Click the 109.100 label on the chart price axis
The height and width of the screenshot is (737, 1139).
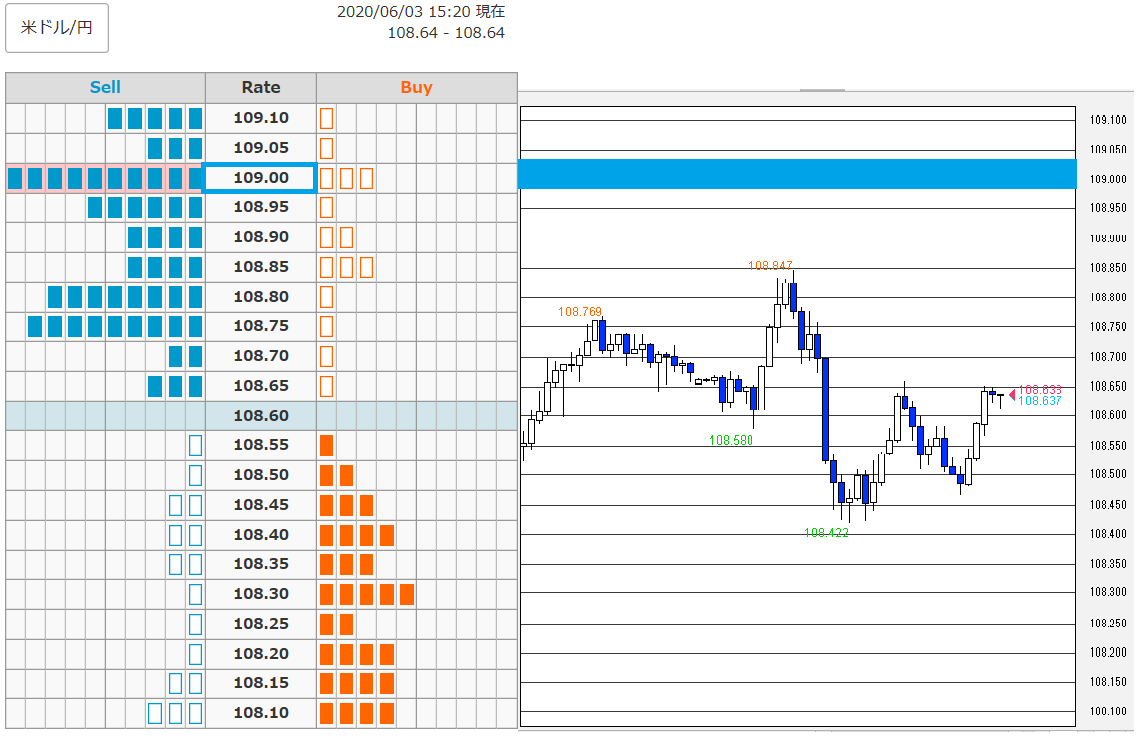1108,120
